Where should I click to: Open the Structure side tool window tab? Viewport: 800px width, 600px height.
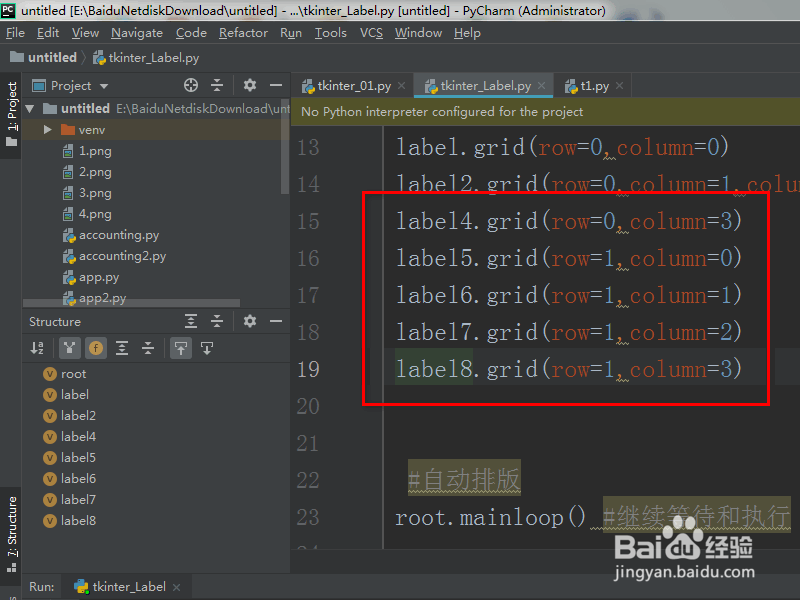click(x=11, y=534)
